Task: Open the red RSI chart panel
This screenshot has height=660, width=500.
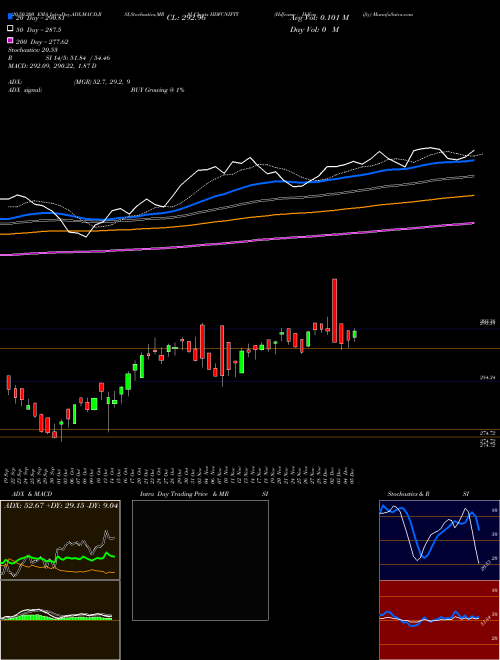Action: tap(439, 620)
